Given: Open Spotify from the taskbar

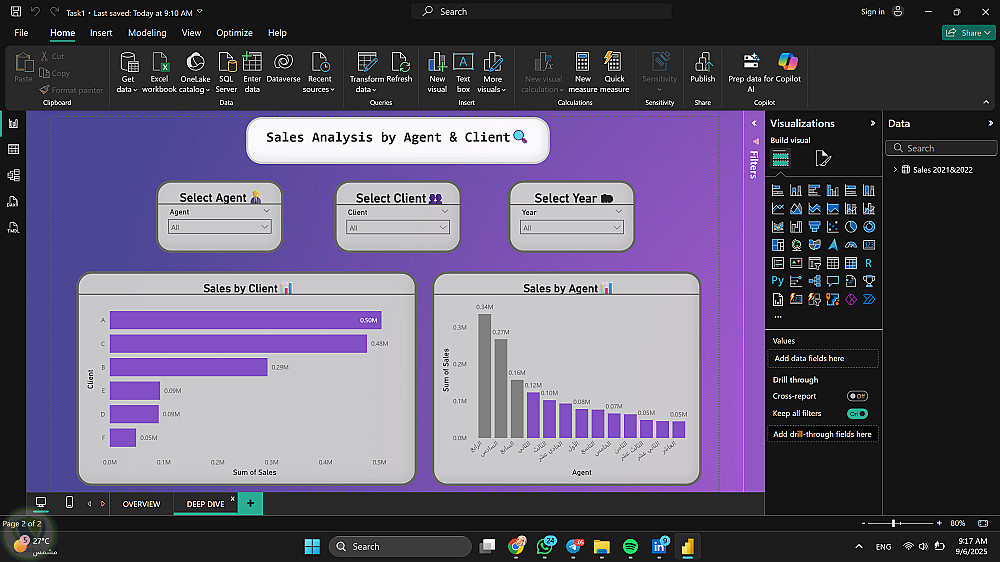Looking at the screenshot, I should pyautogui.click(x=630, y=547).
